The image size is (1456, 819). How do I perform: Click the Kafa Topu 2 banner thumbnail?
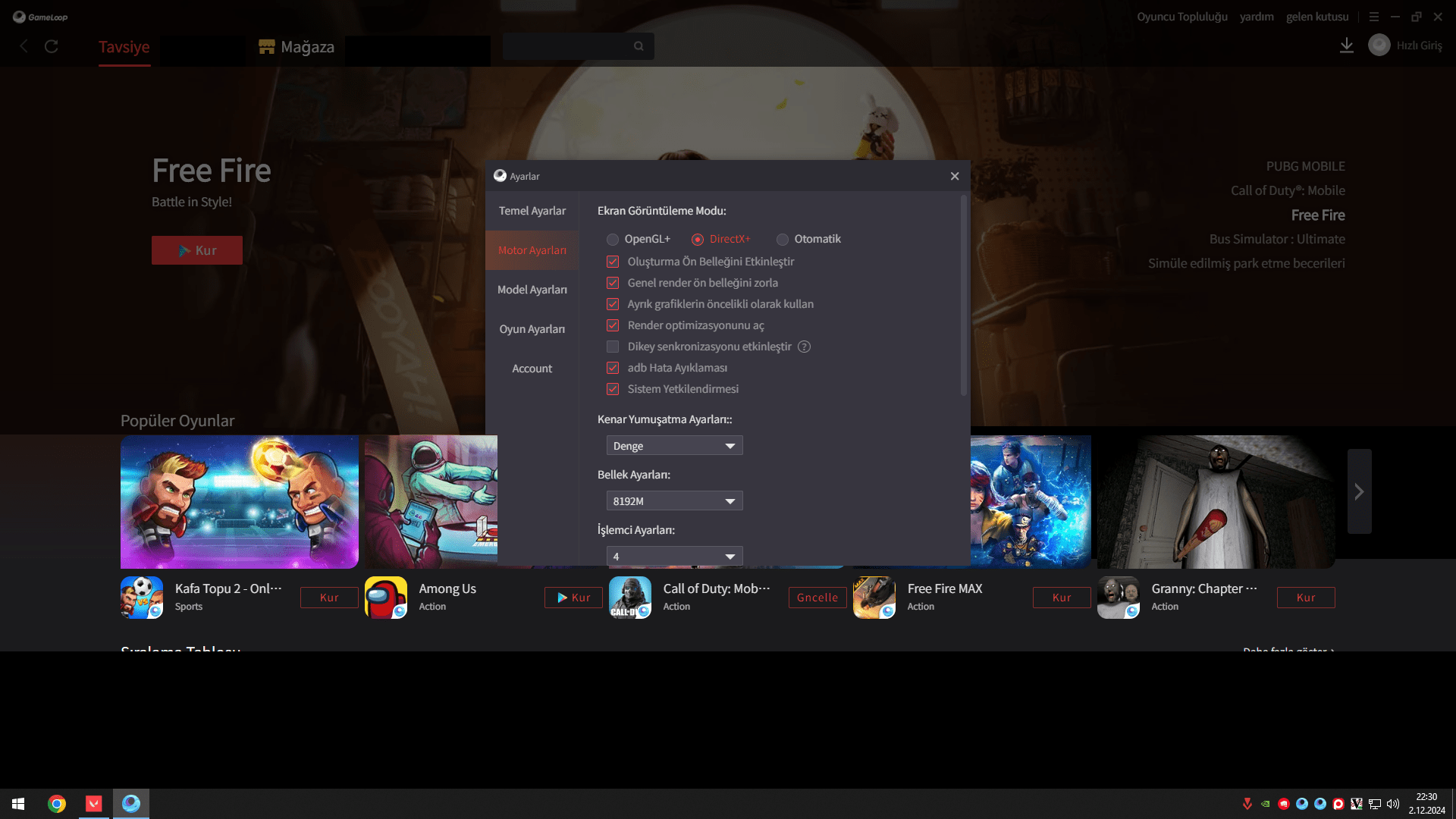pyautogui.click(x=240, y=502)
